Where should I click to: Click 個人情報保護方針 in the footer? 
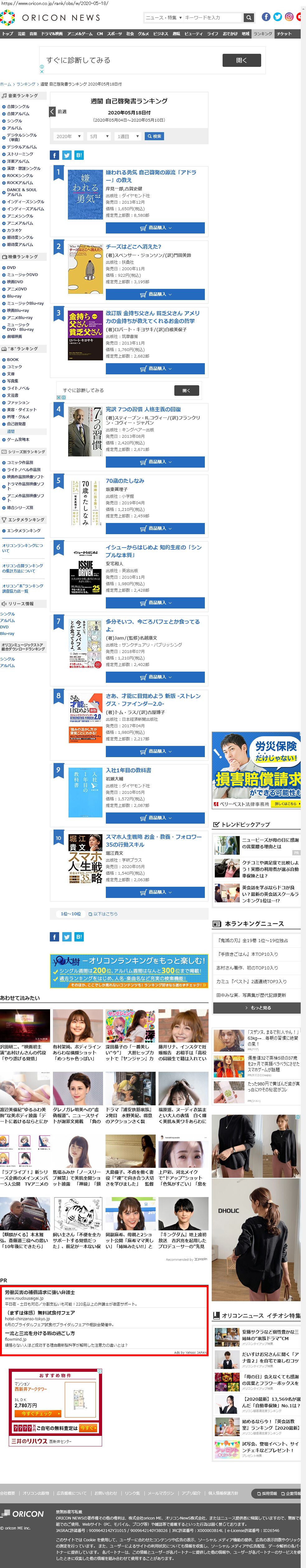223,1492
